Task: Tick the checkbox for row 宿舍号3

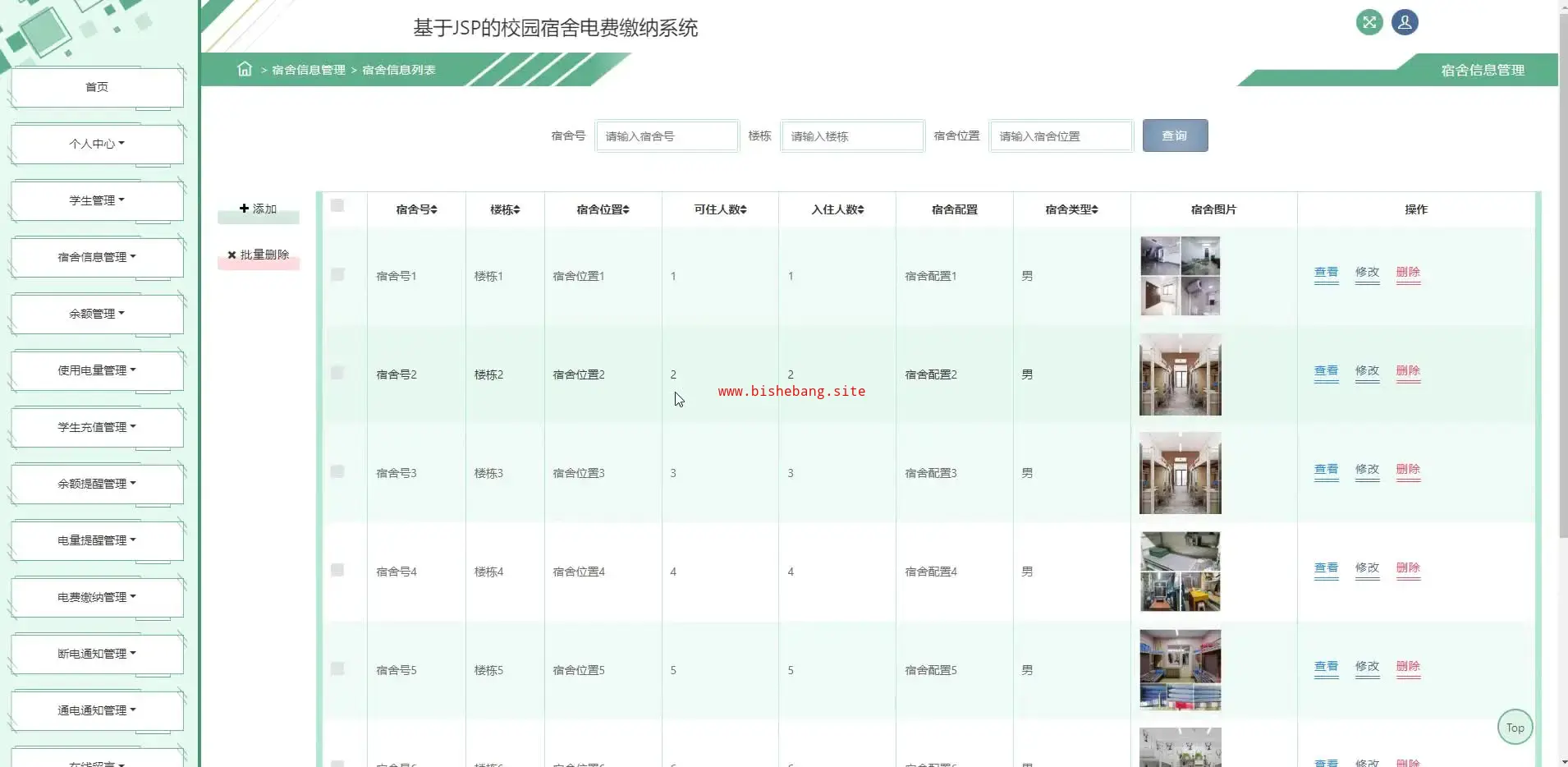Action: [x=337, y=471]
